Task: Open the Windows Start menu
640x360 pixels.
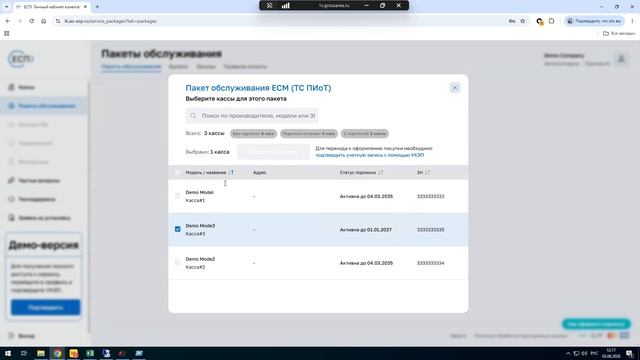Action: [x=8, y=353]
